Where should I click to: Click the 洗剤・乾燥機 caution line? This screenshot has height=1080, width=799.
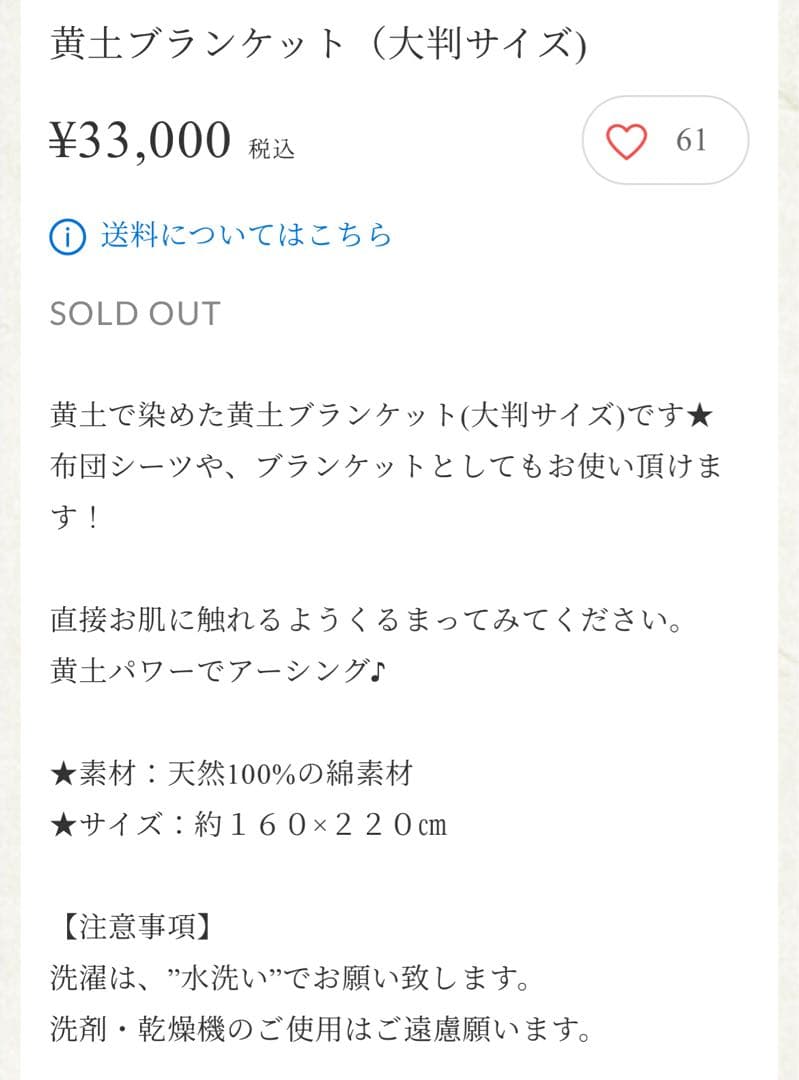(x=320, y=1028)
